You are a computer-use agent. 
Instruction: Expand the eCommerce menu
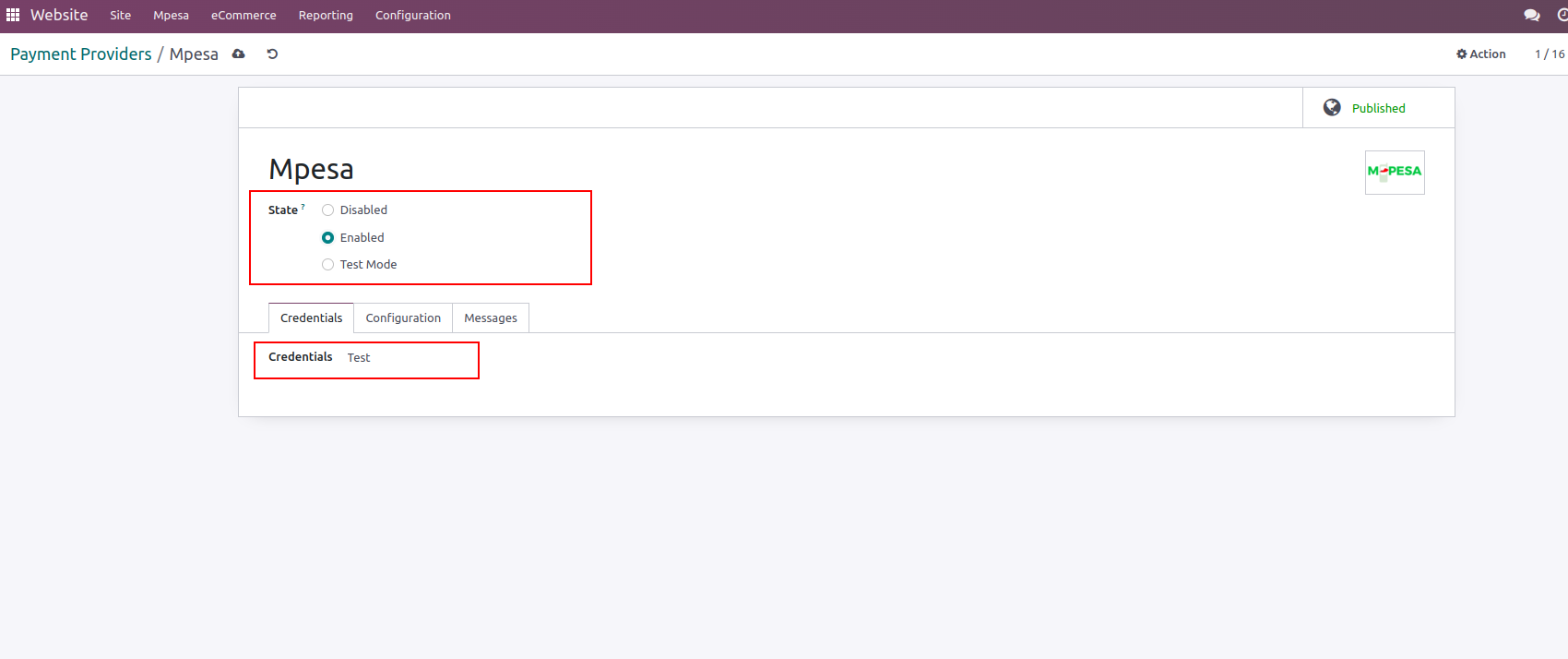(x=244, y=16)
